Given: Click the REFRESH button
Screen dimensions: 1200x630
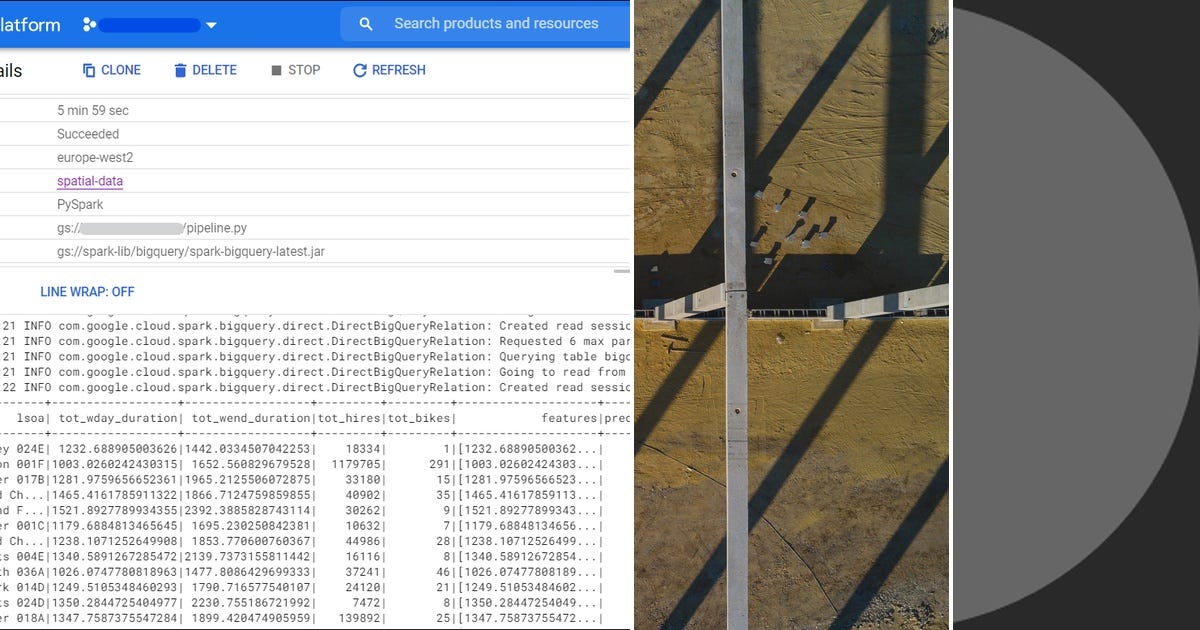Looking at the screenshot, I should point(388,70).
